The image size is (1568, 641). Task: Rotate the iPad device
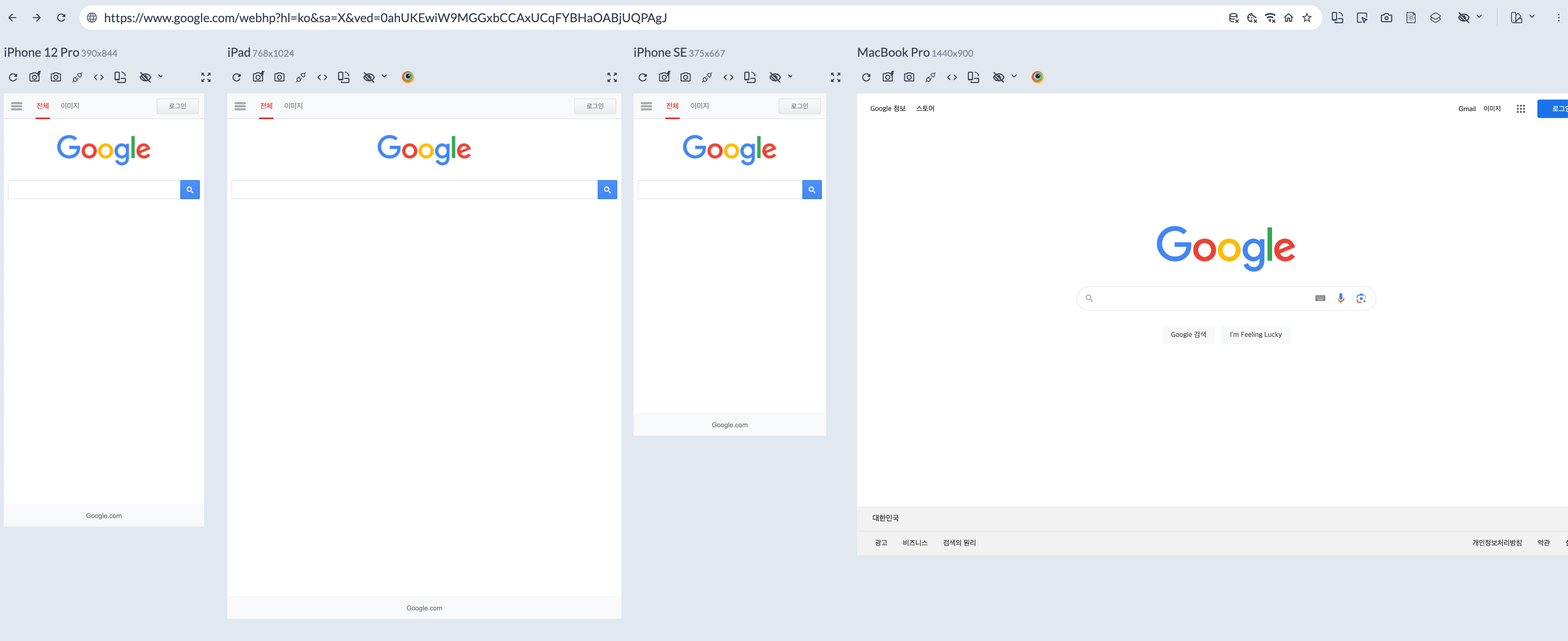coord(344,77)
